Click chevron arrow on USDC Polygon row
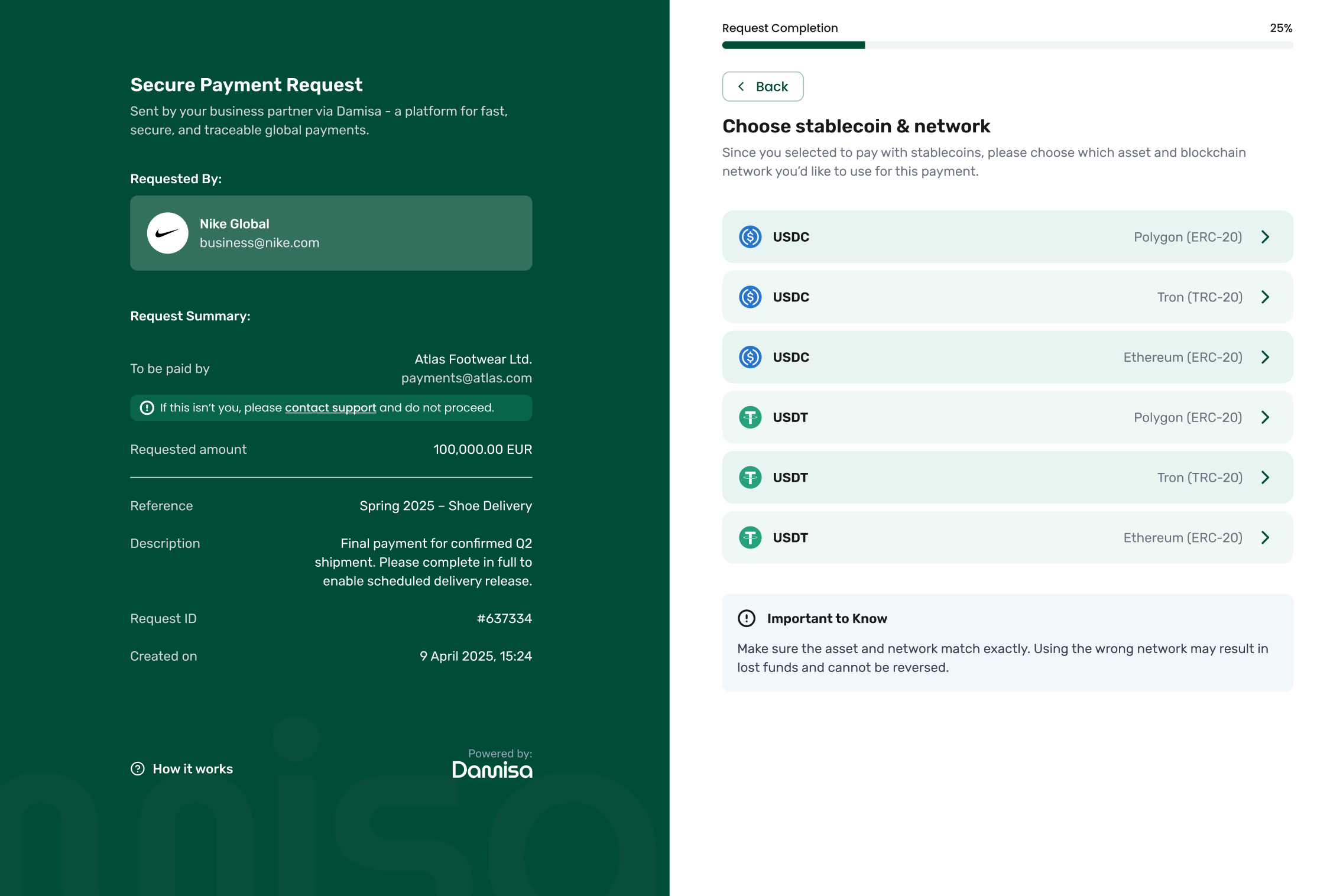Image resolution: width=1343 pixels, height=896 pixels. pyautogui.click(x=1265, y=237)
